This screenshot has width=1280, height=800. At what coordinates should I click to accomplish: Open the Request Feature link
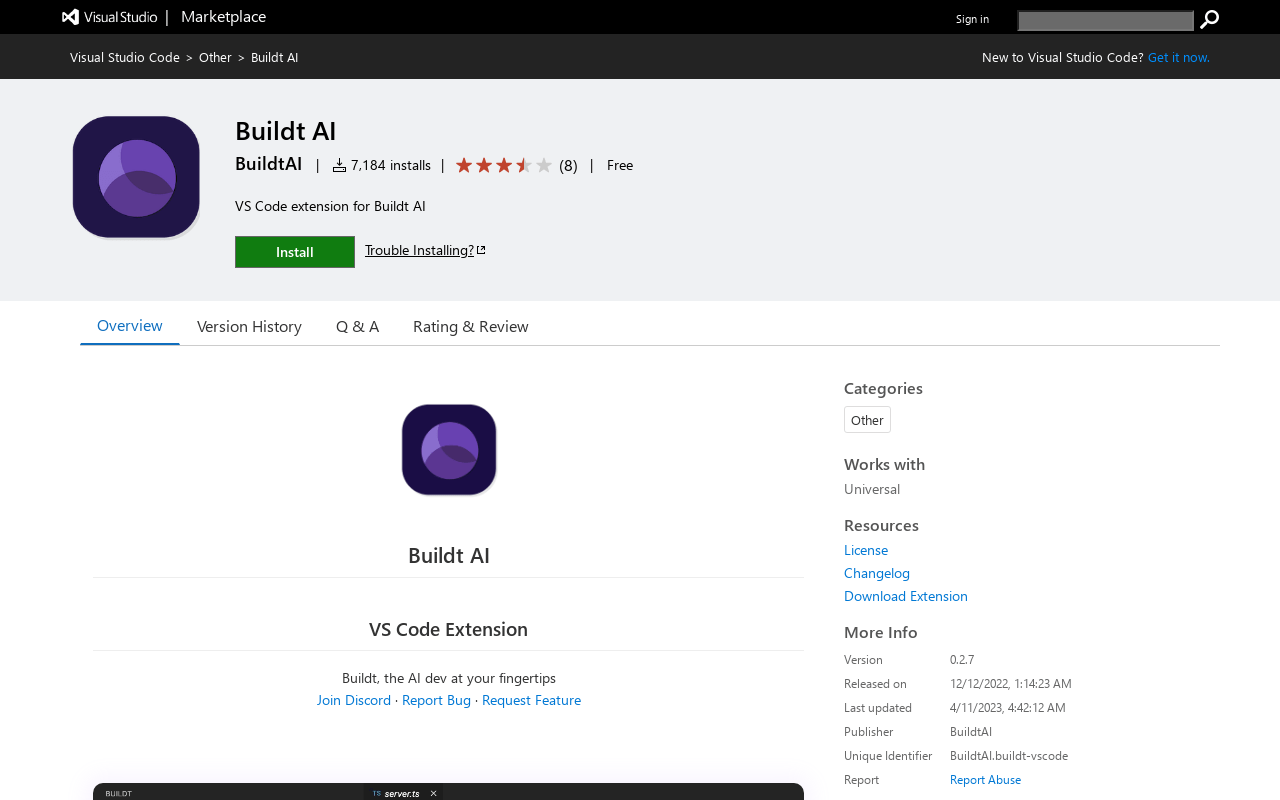click(x=531, y=700)
